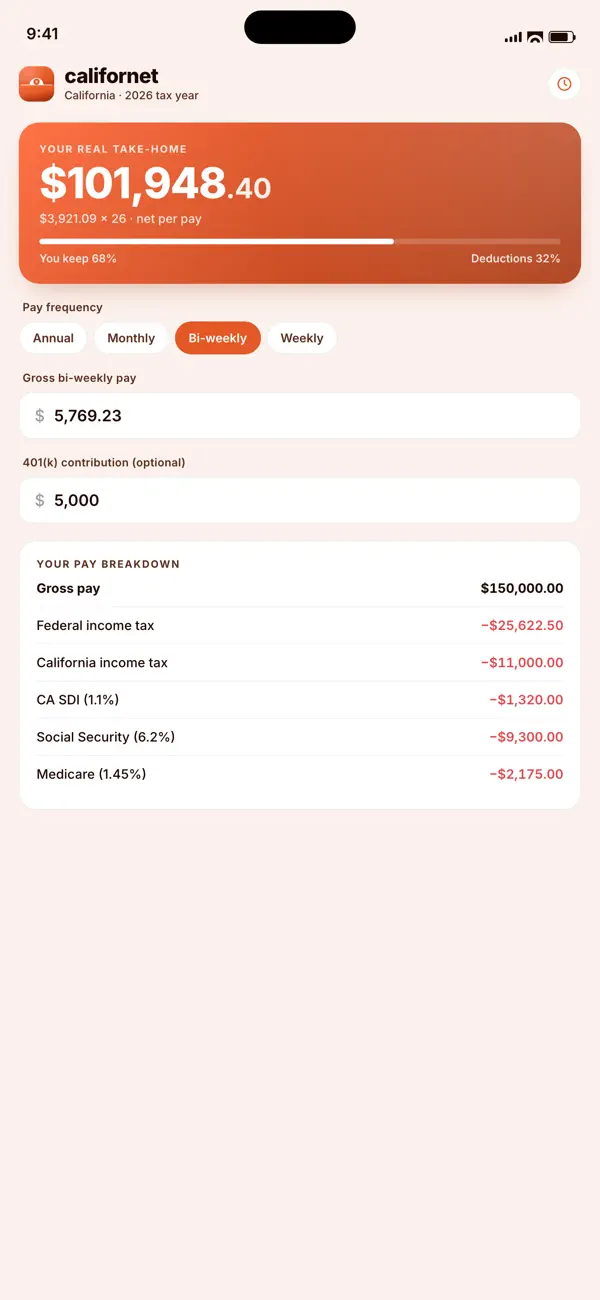Open history via the clock icon
This screenshot has height=1300, width=600.
564,84
